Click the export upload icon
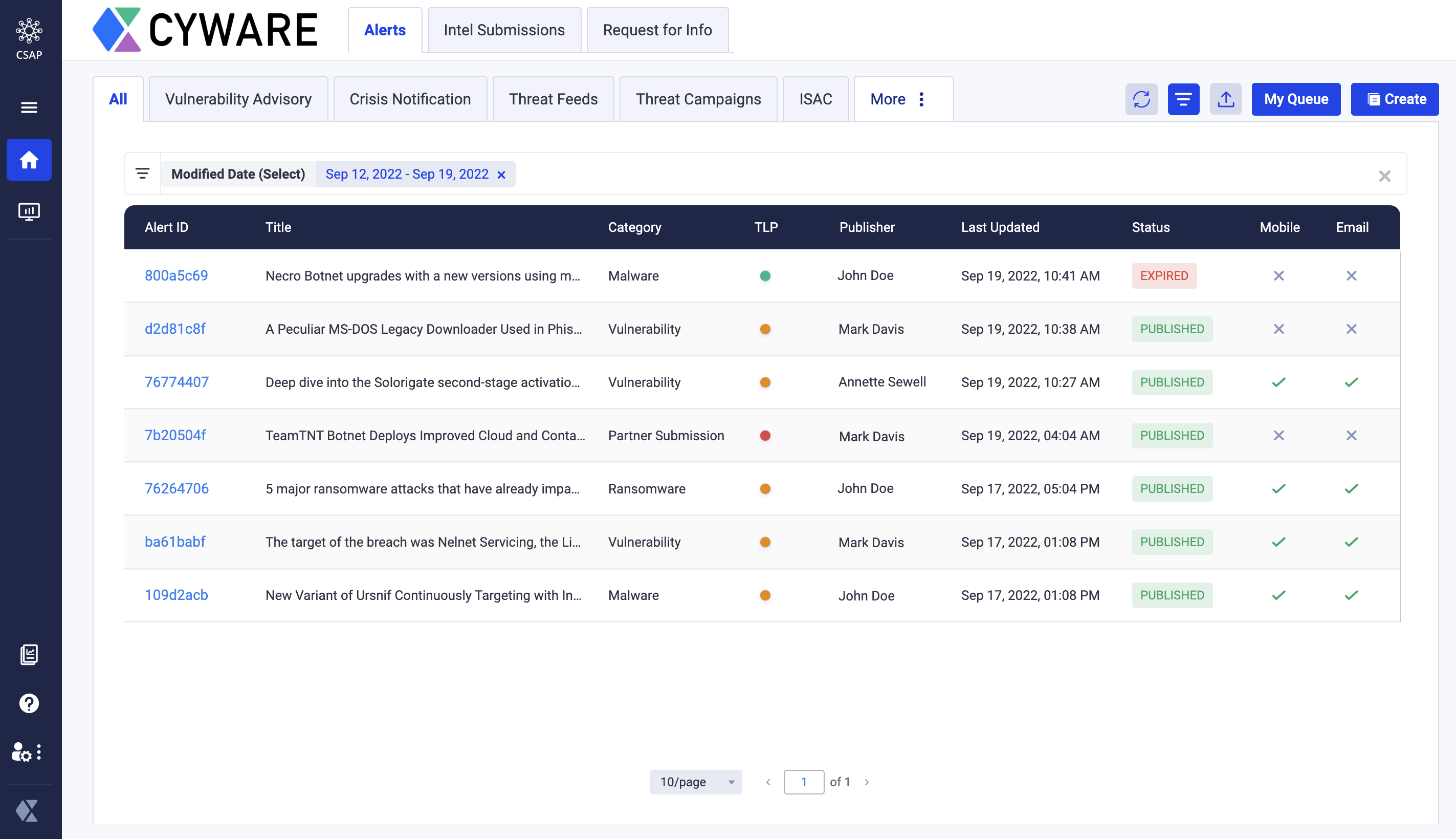Viewport: 1456px width, 839px height. point(1225,99)
